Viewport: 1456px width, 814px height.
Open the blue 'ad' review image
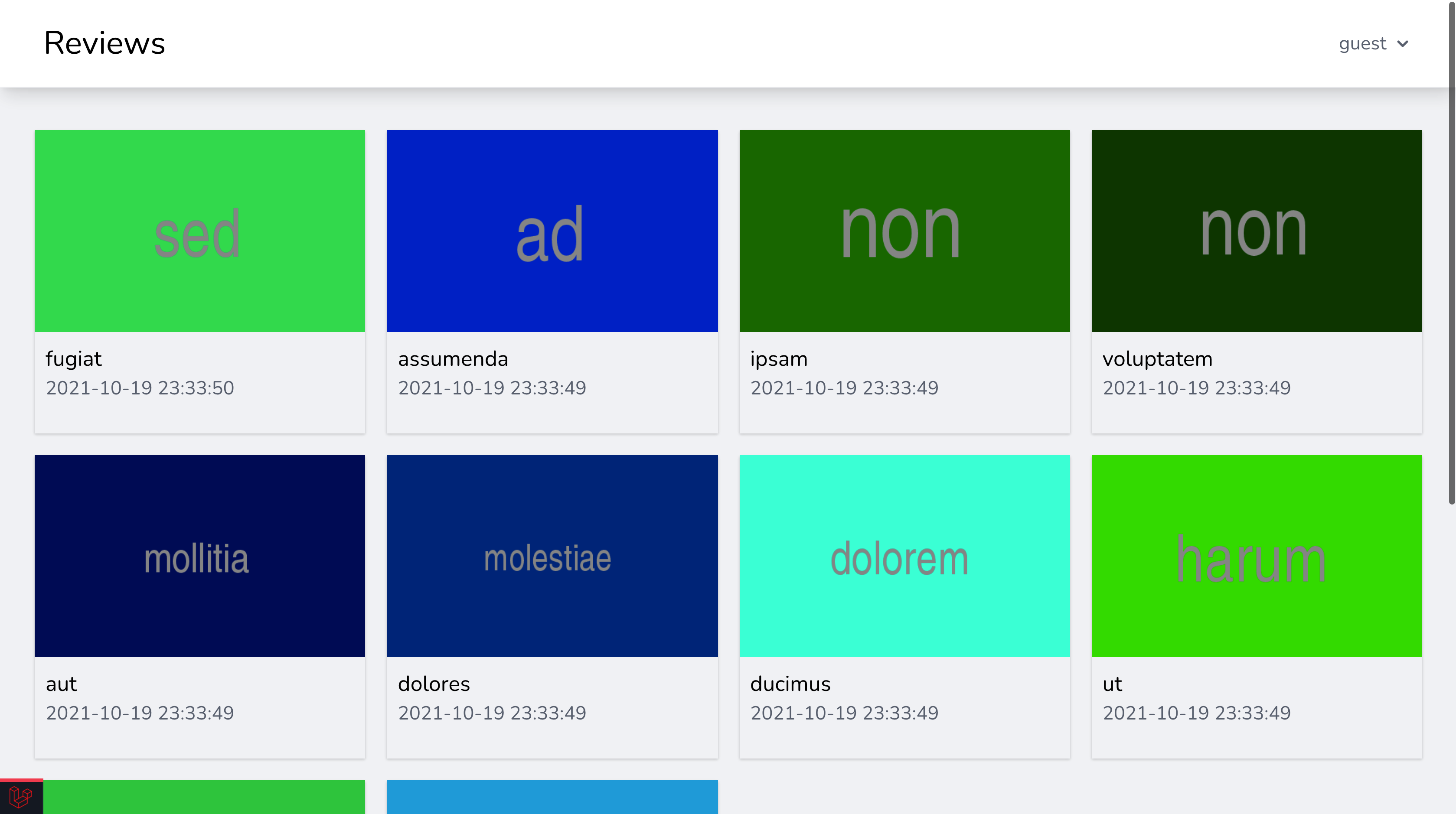[552, 231]
